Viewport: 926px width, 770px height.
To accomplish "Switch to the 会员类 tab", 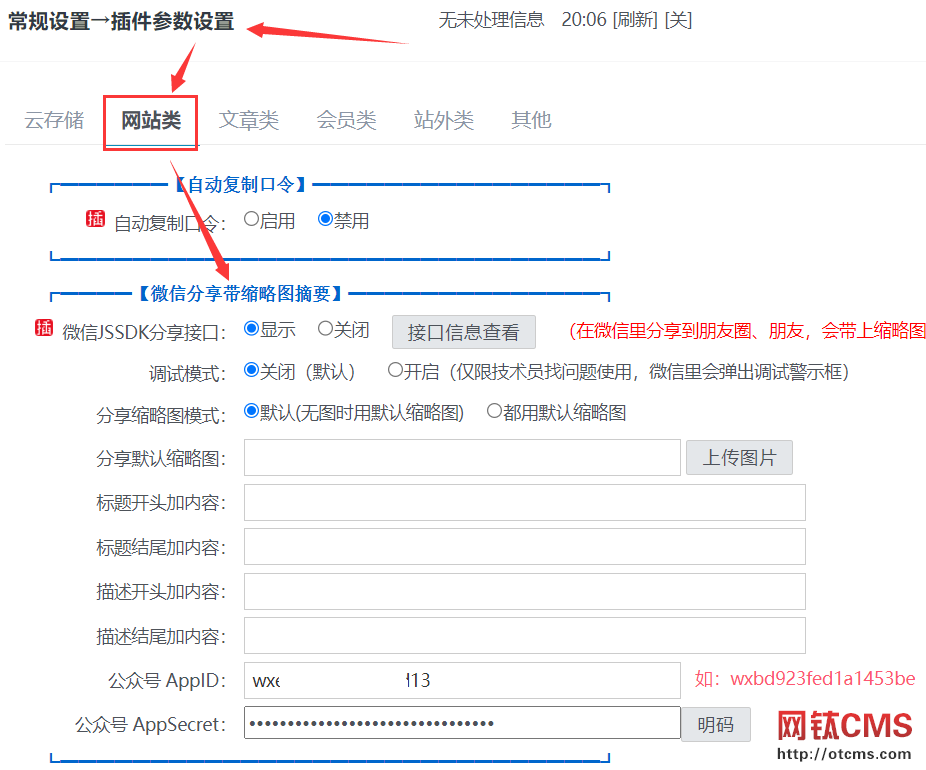I will 345,119.
